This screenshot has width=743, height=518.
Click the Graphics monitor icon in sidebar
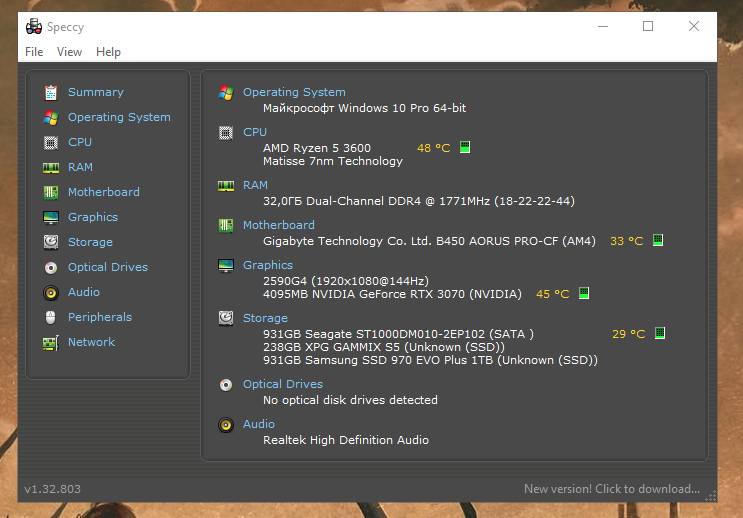tap(51, 218)
